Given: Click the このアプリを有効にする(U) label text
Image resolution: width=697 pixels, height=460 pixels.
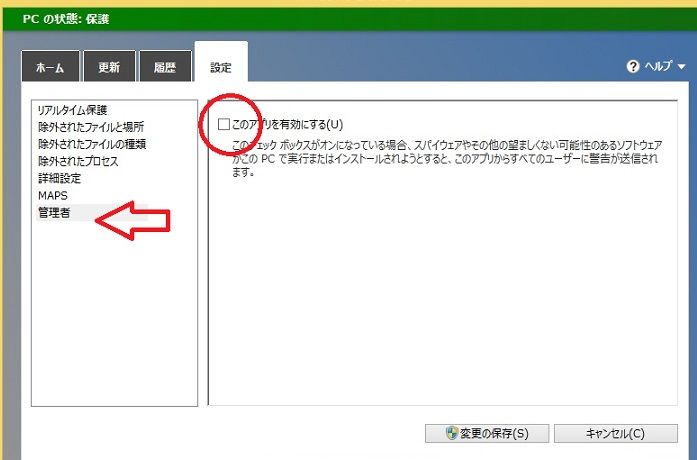Looking at the screenshot, I should 287,124.
